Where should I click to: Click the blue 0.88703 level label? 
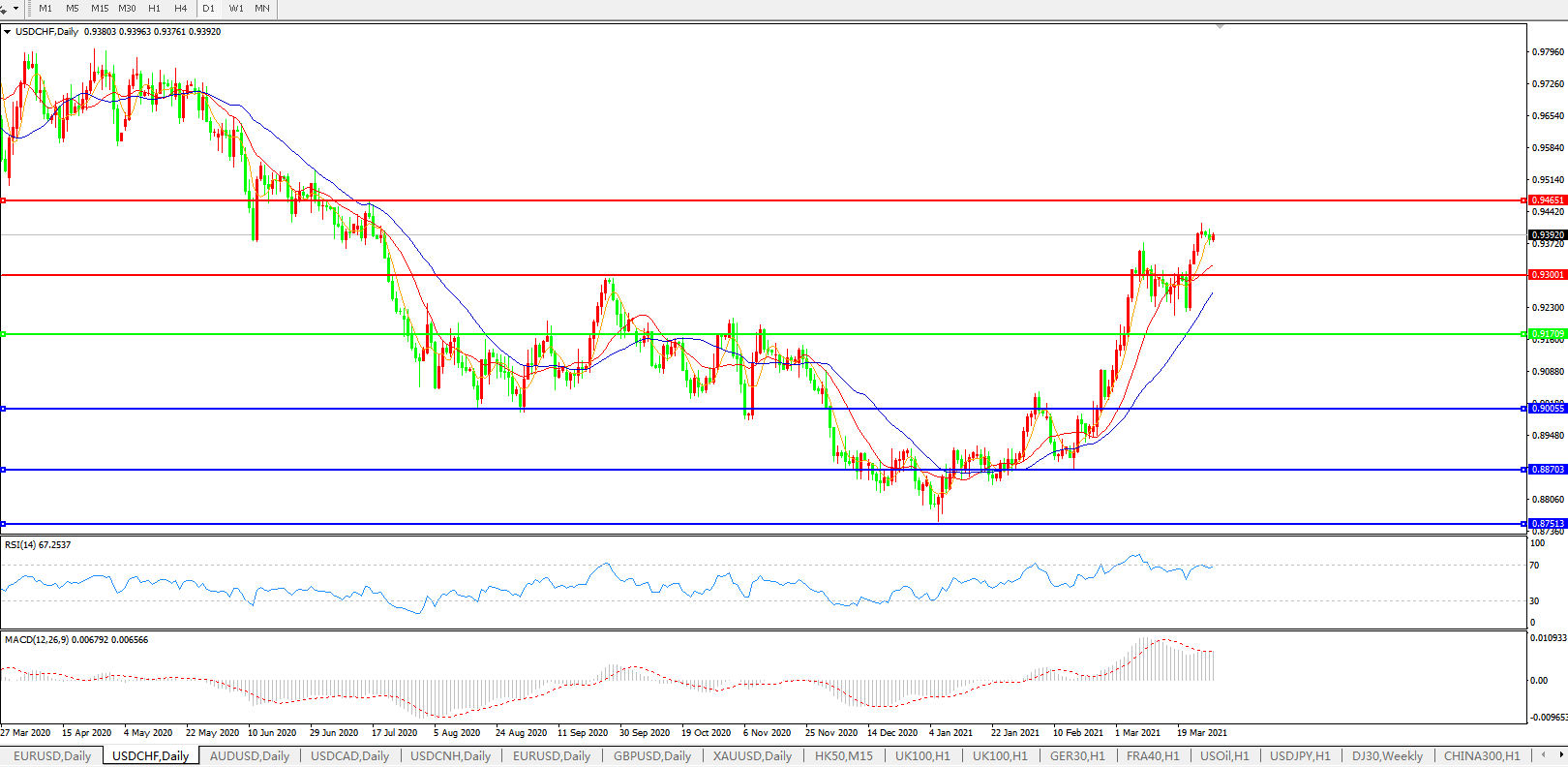click(x=1547, y=470)
